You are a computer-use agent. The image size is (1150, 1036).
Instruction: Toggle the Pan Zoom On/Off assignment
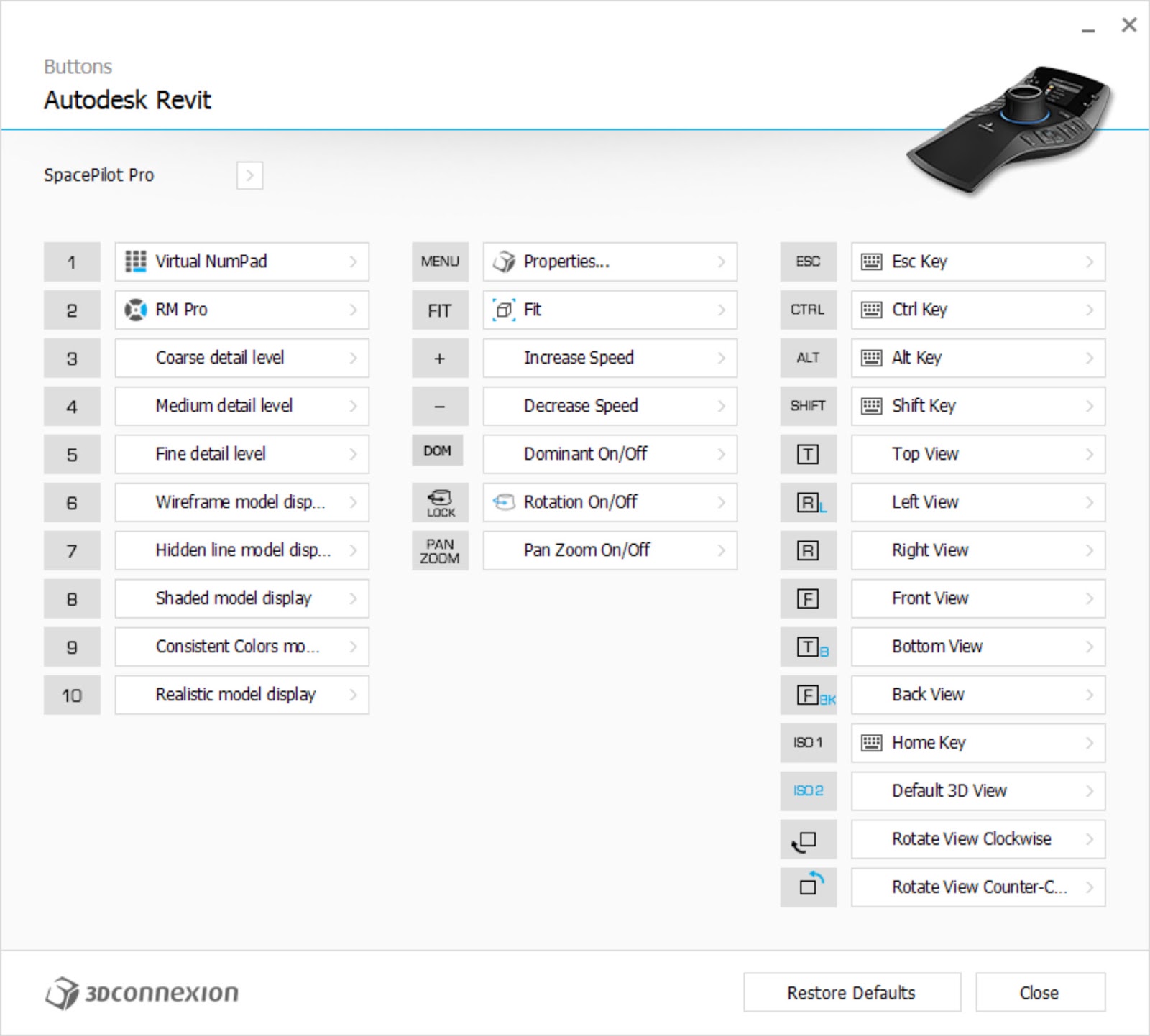pos(609,550)
